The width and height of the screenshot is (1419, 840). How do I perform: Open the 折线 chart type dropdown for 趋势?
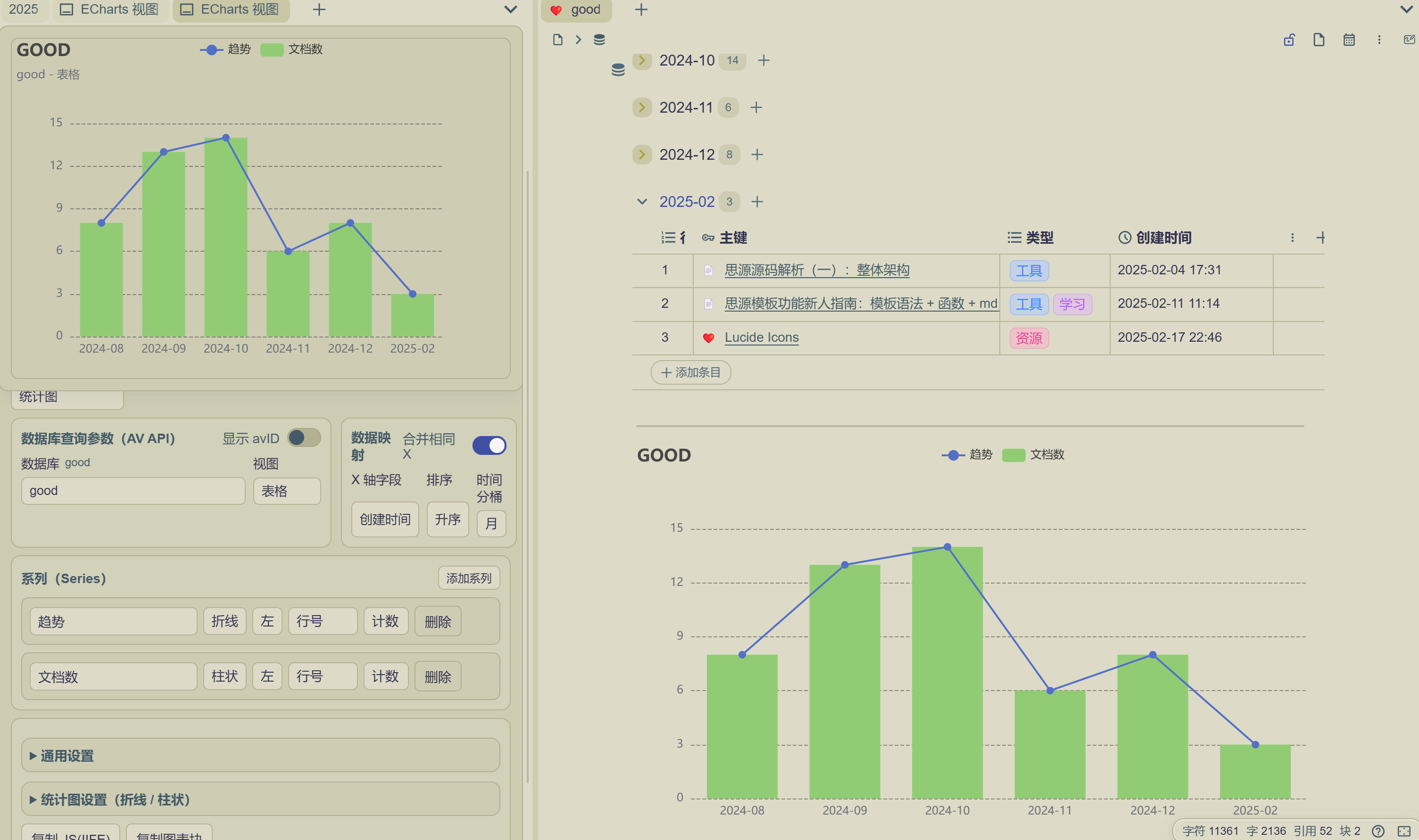coord(224,621)
